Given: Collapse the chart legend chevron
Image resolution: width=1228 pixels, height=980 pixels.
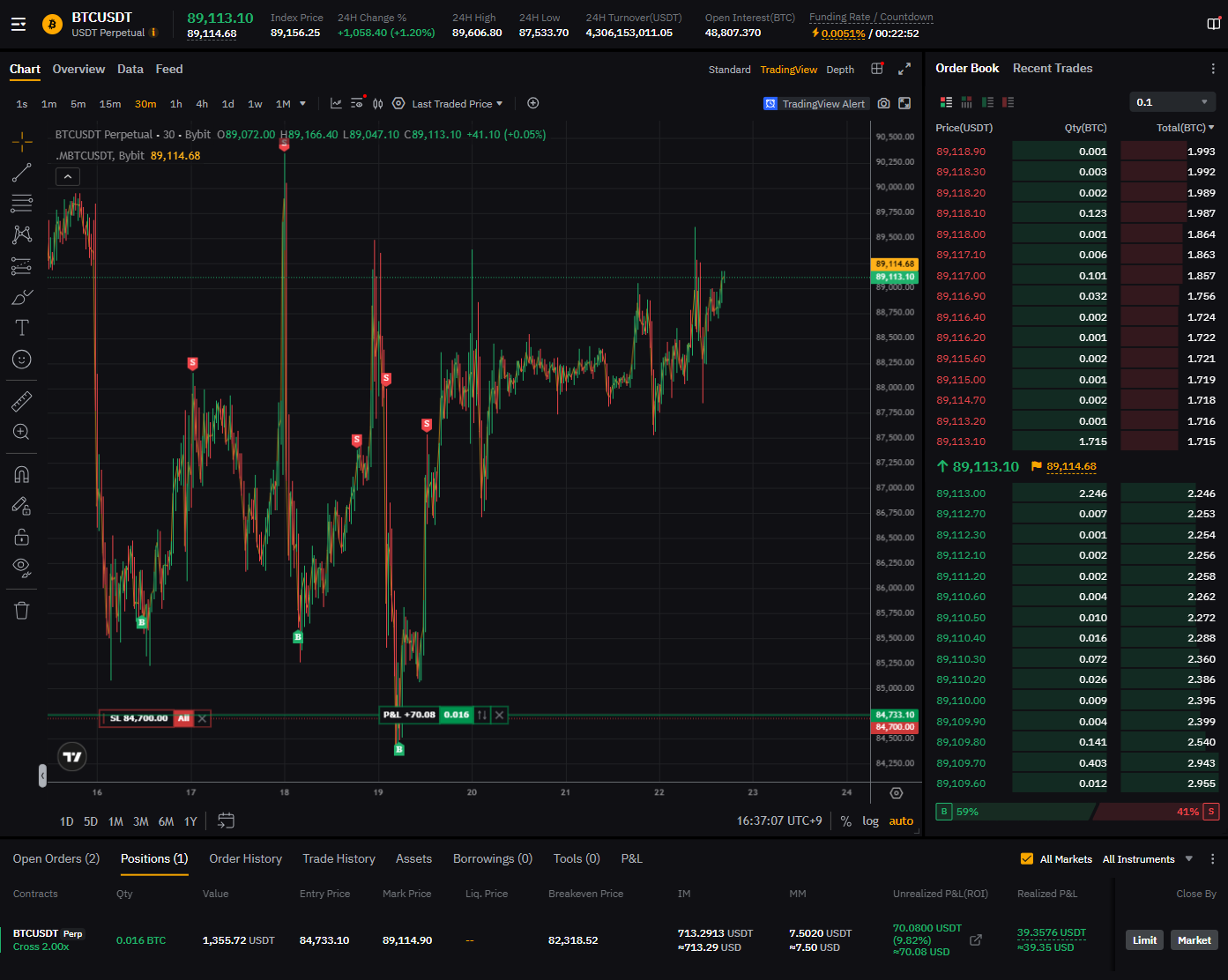Looking at the screenshot, I should click(68, 177).
